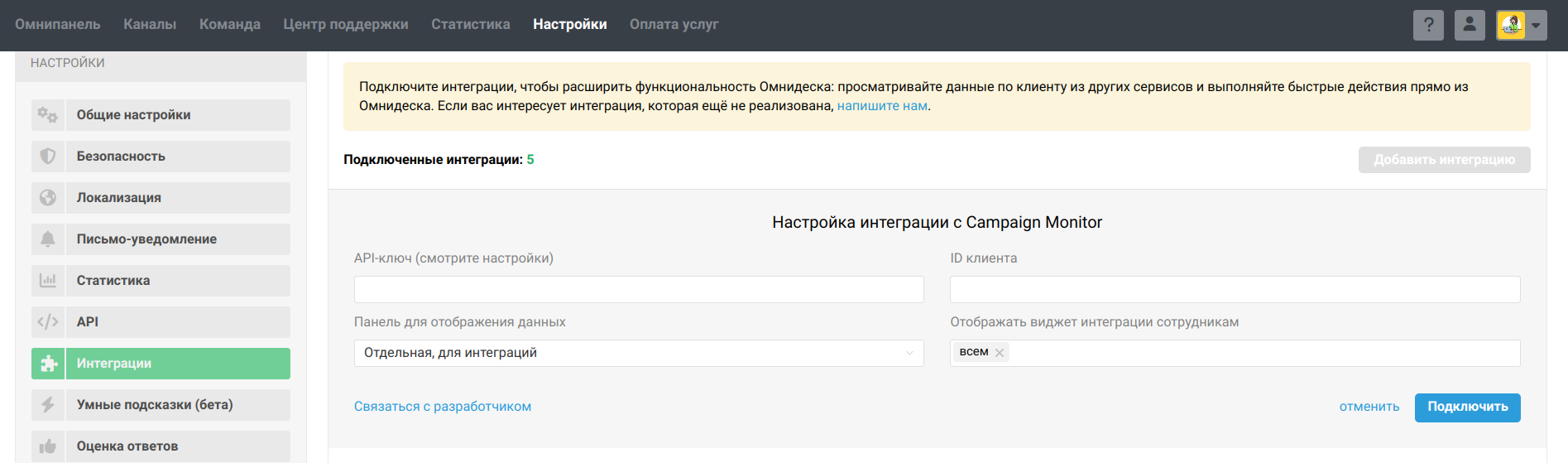
Task: Focus the ID клиента input field
Action: point(1235,289)
